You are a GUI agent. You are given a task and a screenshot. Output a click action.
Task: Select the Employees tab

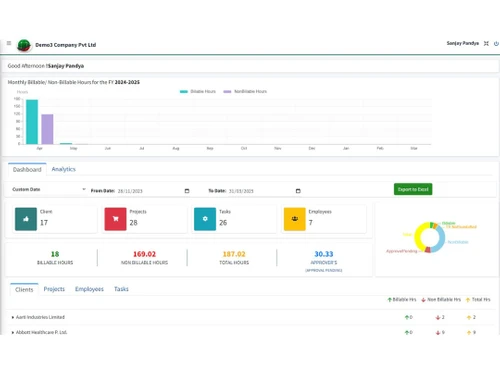tap(89, 289)
